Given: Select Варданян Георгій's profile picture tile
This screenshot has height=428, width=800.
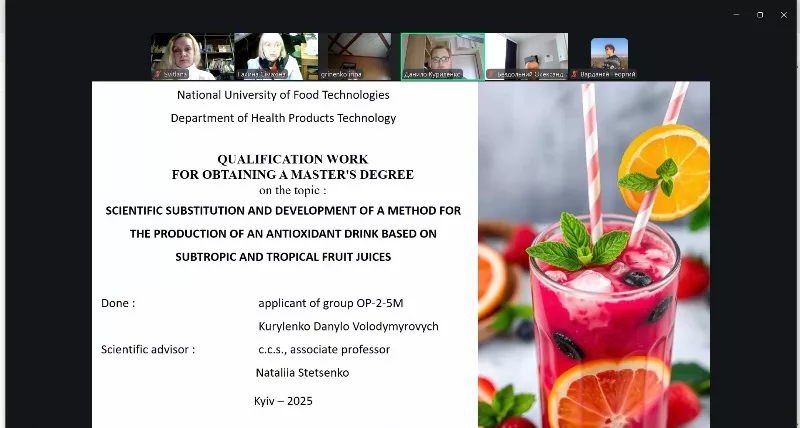Looking at the screenshot, I should [x=609, y=52].
